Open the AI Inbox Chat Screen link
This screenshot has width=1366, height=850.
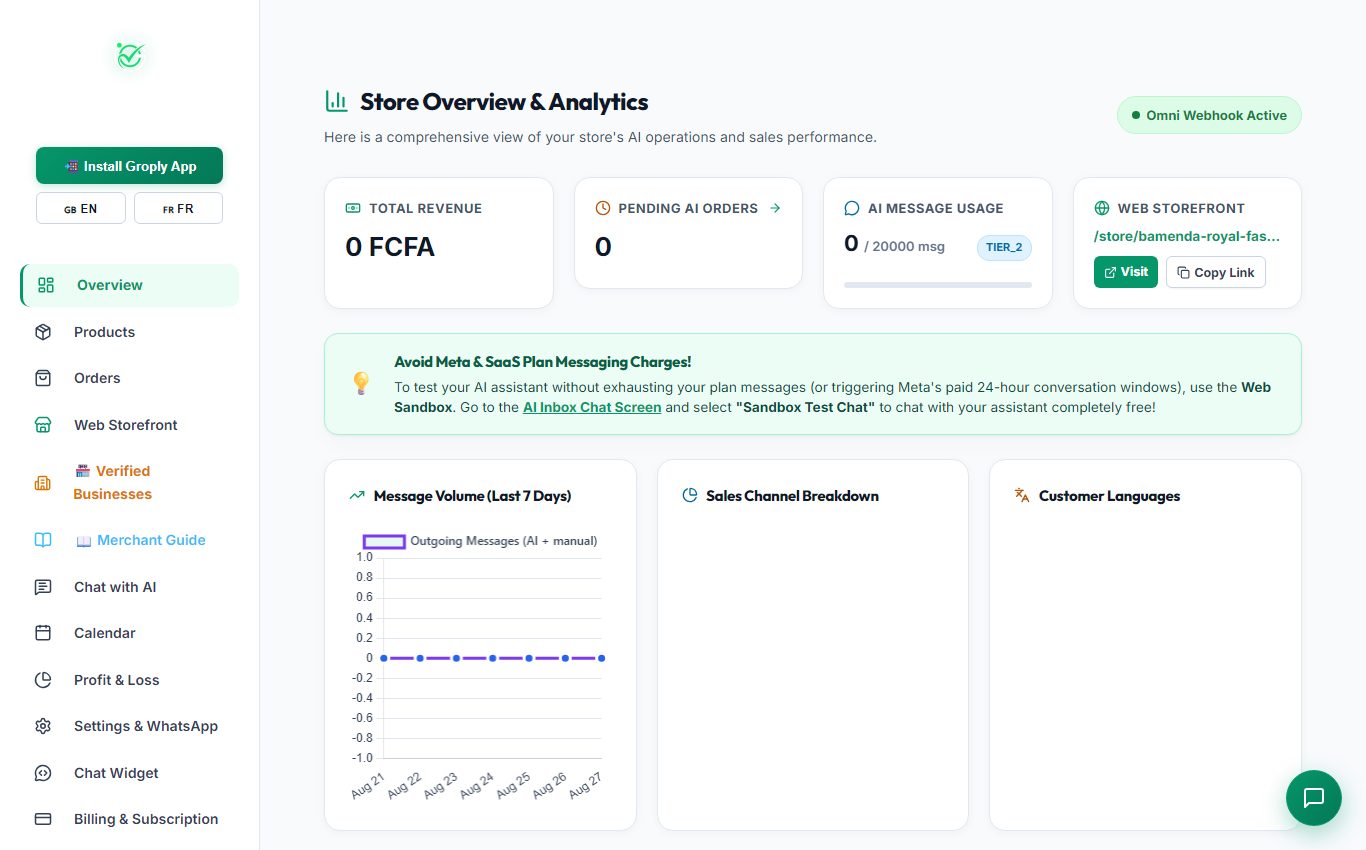click(x=592, y=407)
